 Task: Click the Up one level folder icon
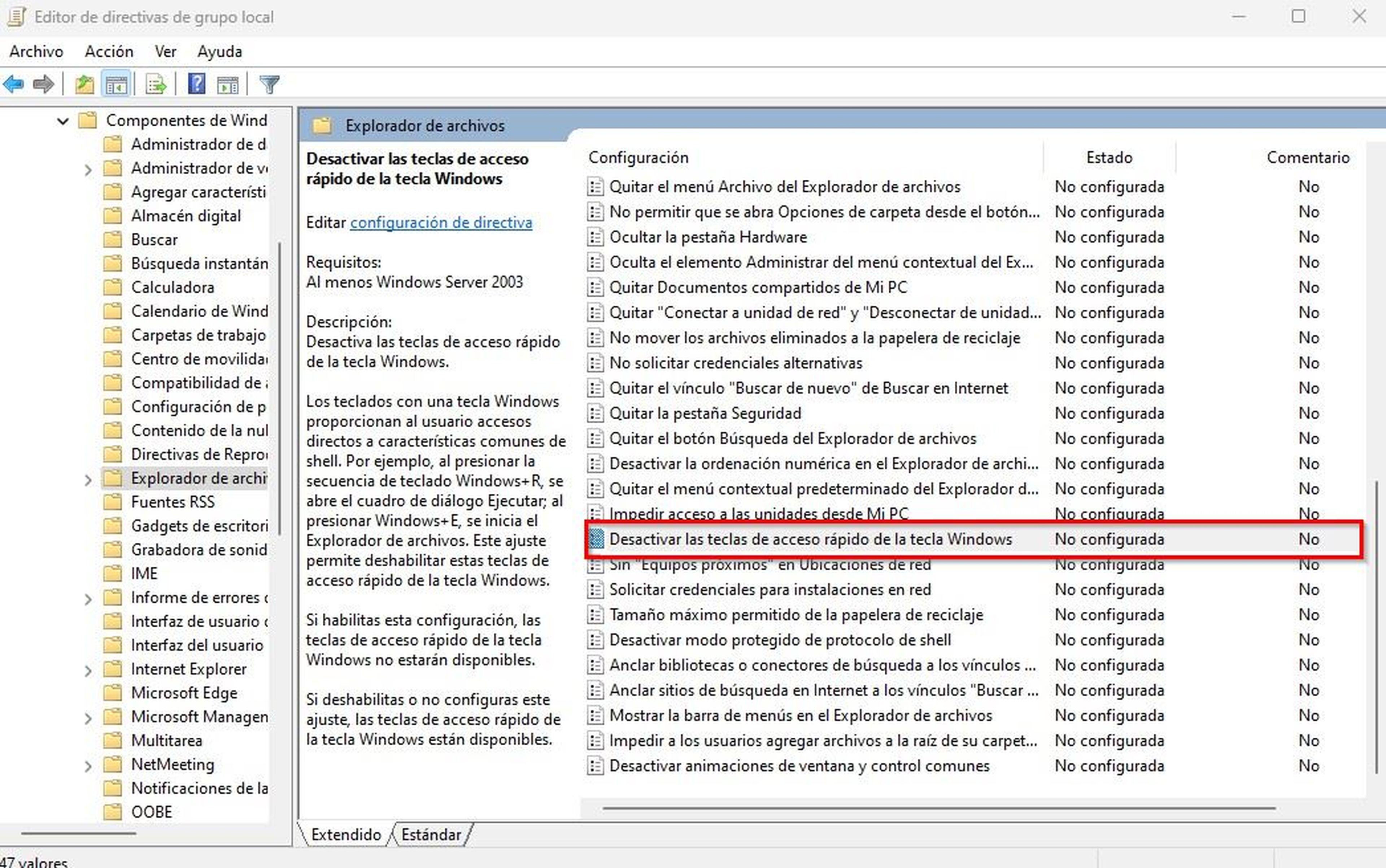click(84, 84)
